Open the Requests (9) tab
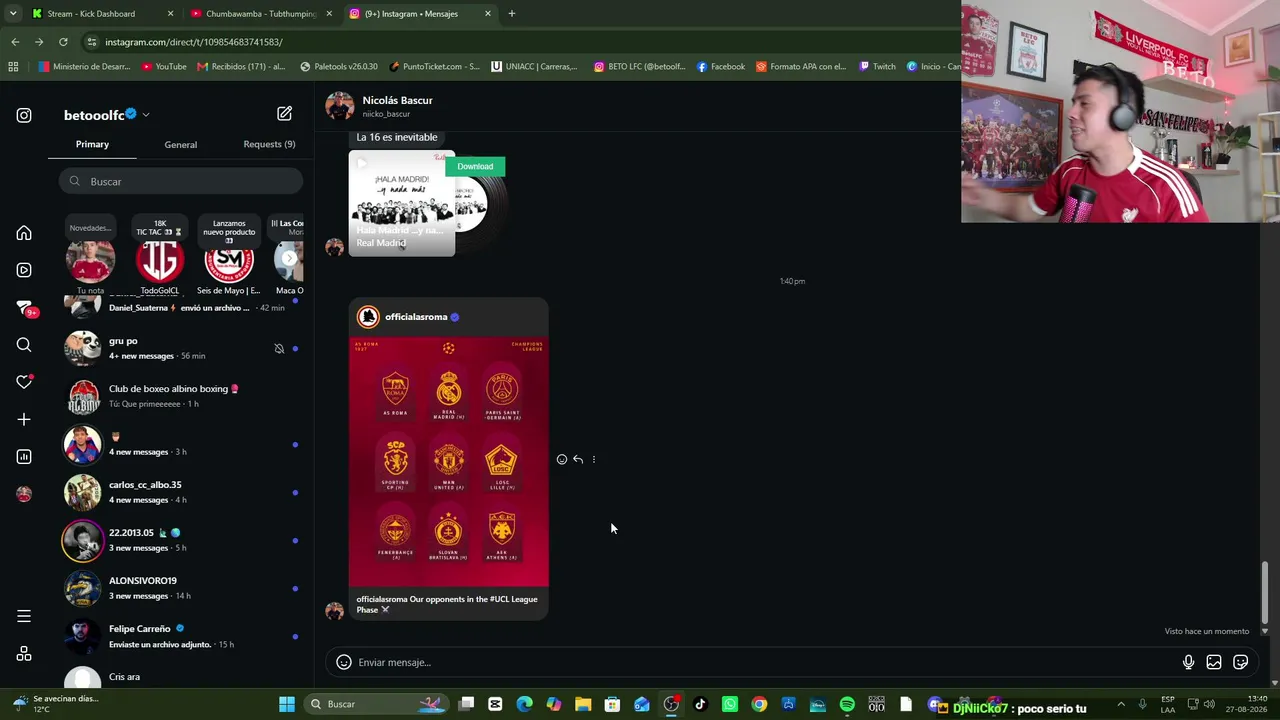This screenshot has height=720, width=1280. [269, 145]
